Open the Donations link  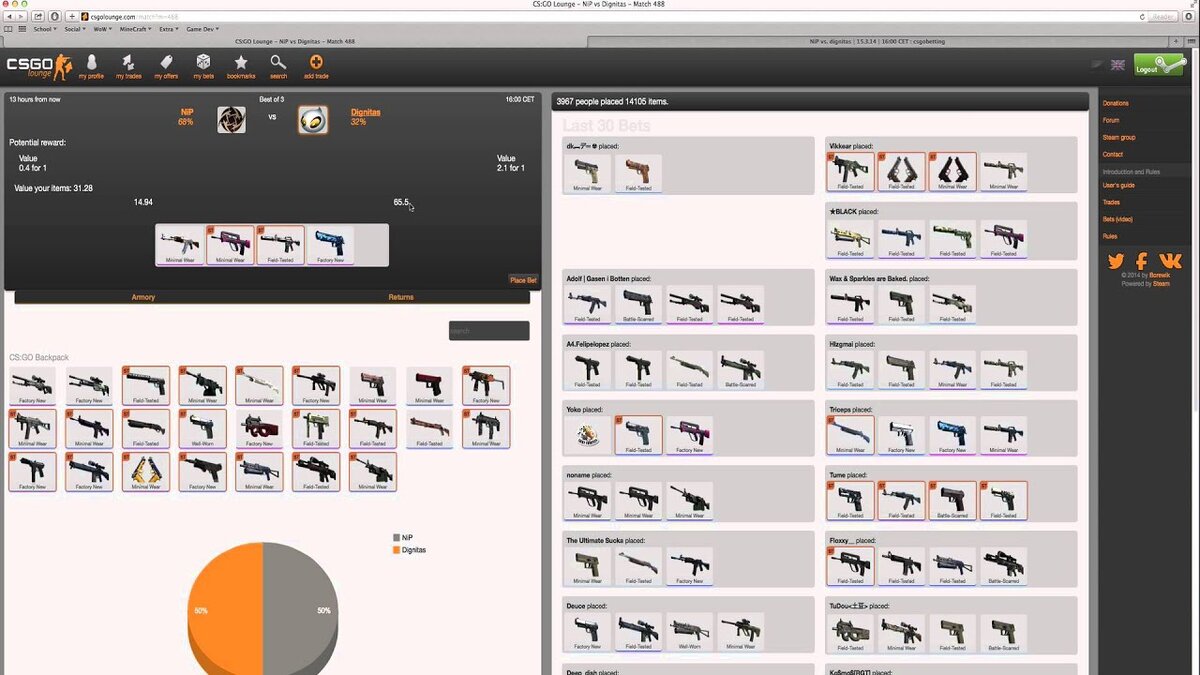1116,103
